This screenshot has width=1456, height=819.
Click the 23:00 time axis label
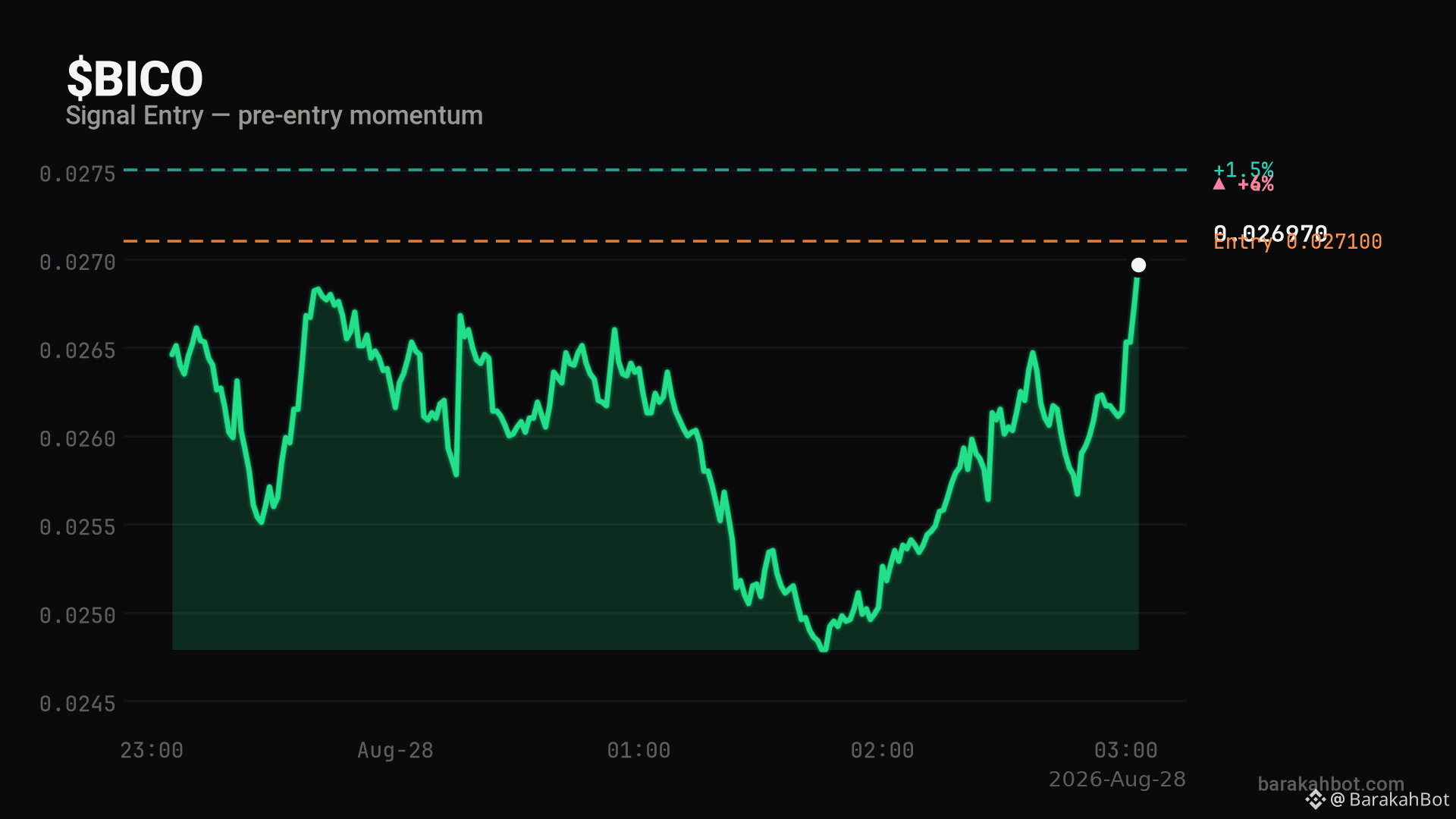[x=152, y=751]
